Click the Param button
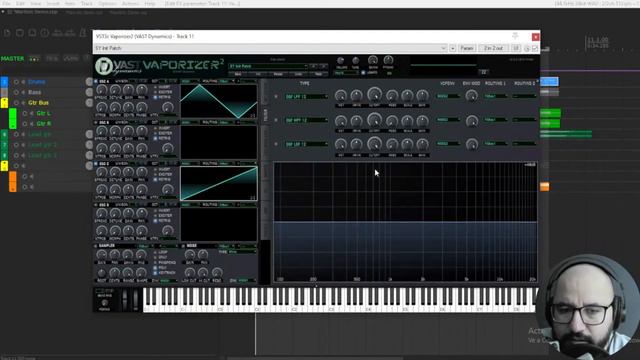640x360 pixels. click(x=467, y=48)
